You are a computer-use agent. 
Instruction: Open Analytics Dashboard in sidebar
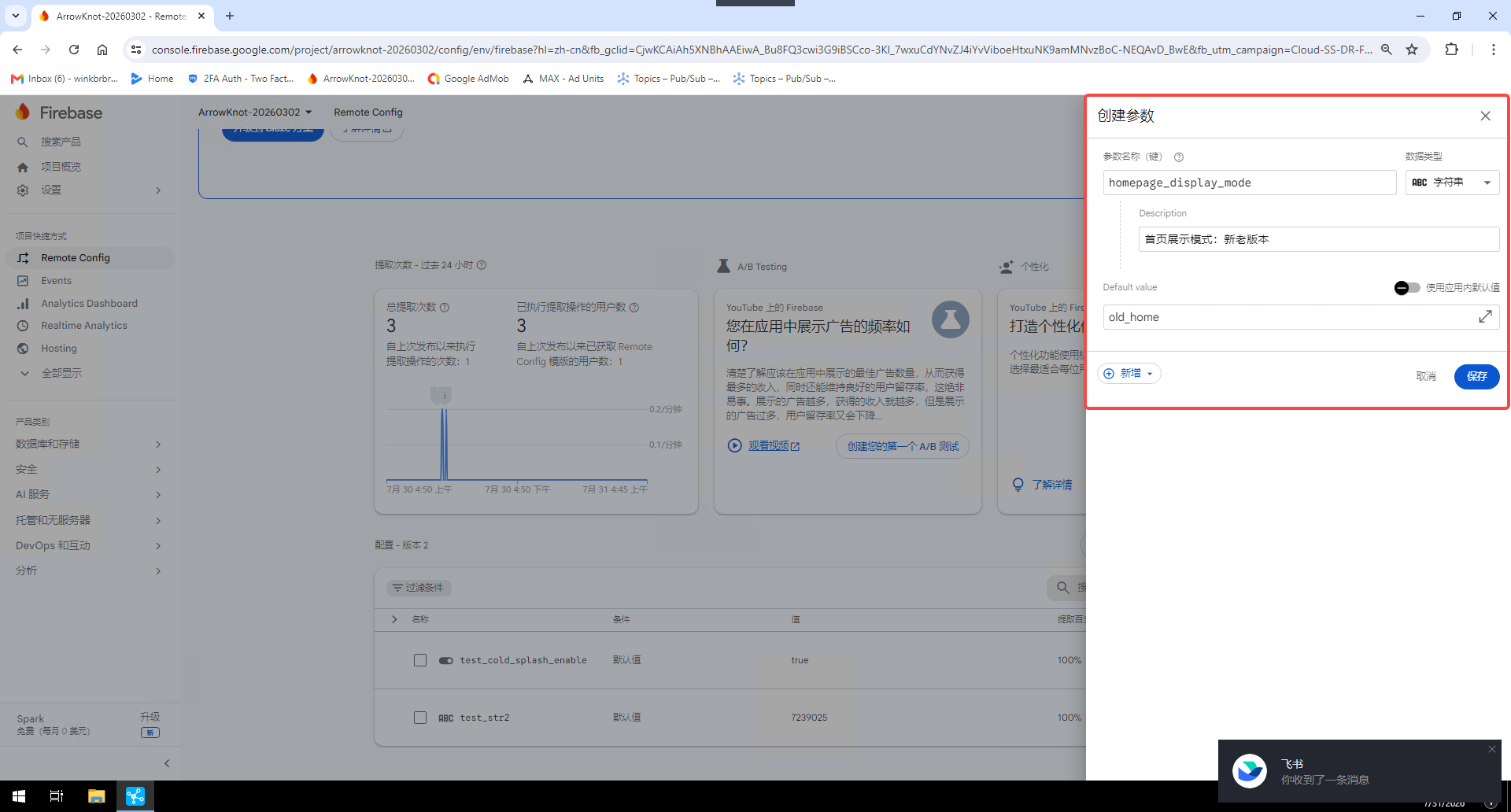pos(91,304)
